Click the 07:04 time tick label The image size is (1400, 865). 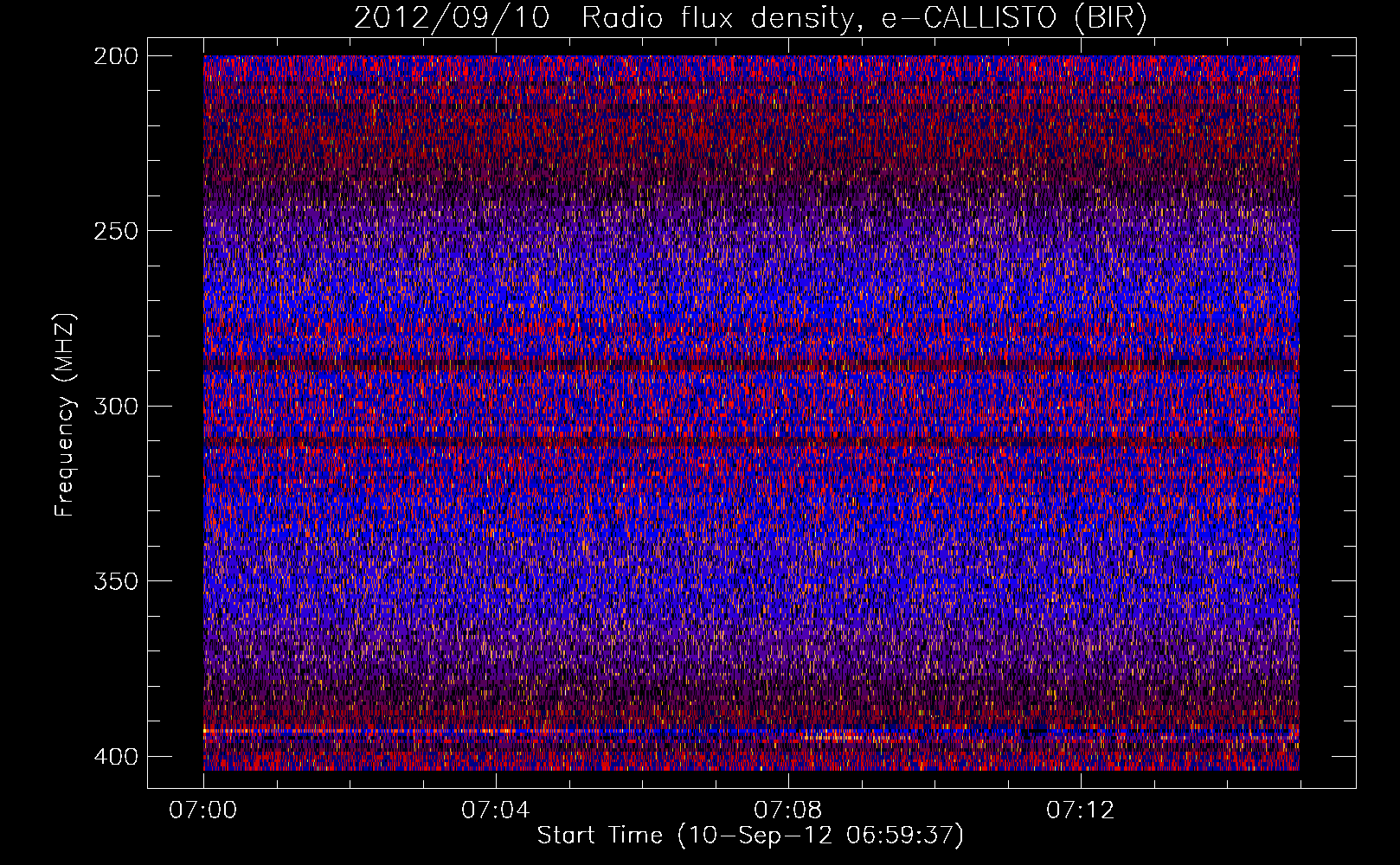(495, 811)
